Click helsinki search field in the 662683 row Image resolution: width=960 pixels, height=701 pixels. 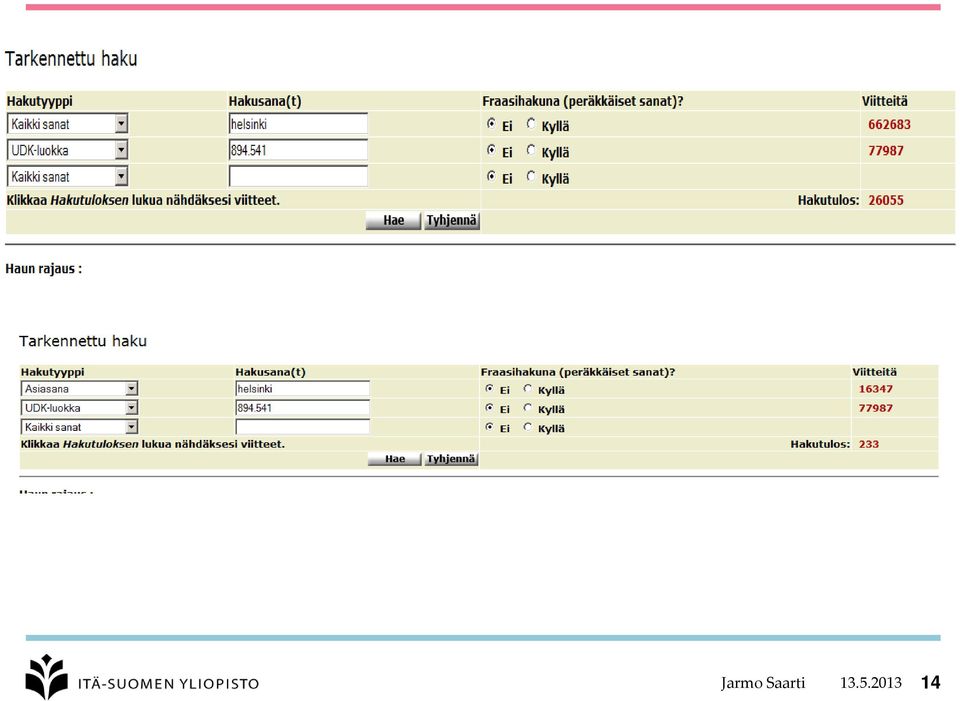pos(298,124)
